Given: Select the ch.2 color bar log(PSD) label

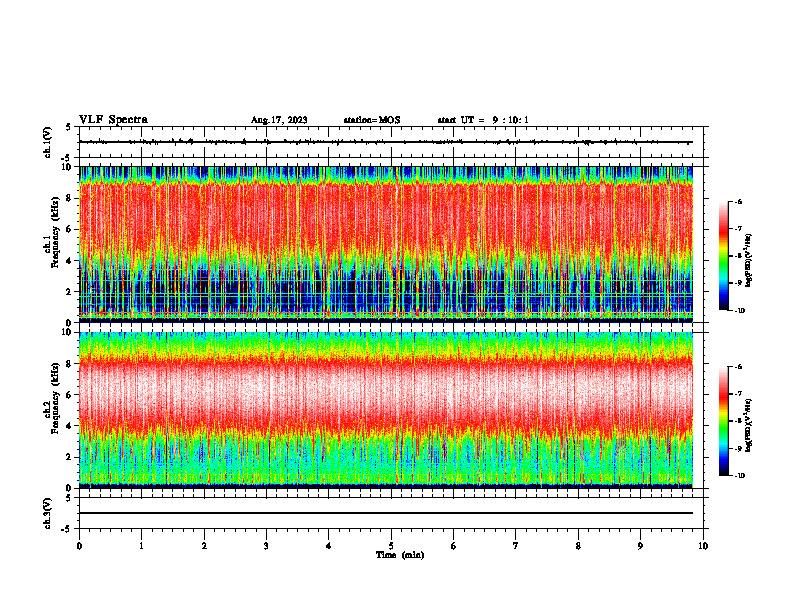Looking at the screenshot, I should tap(749, 425).
